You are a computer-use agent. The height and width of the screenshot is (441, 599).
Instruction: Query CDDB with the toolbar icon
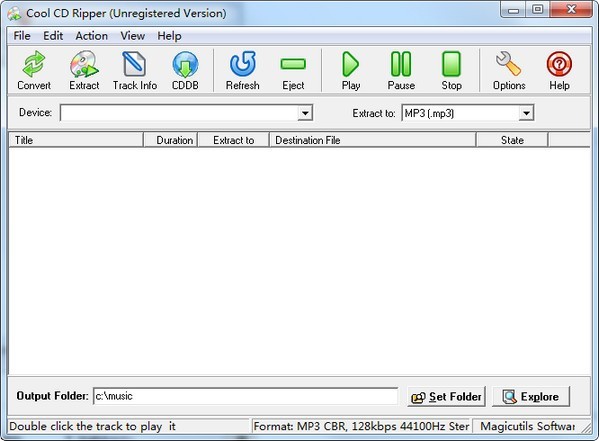click(185, 70)
